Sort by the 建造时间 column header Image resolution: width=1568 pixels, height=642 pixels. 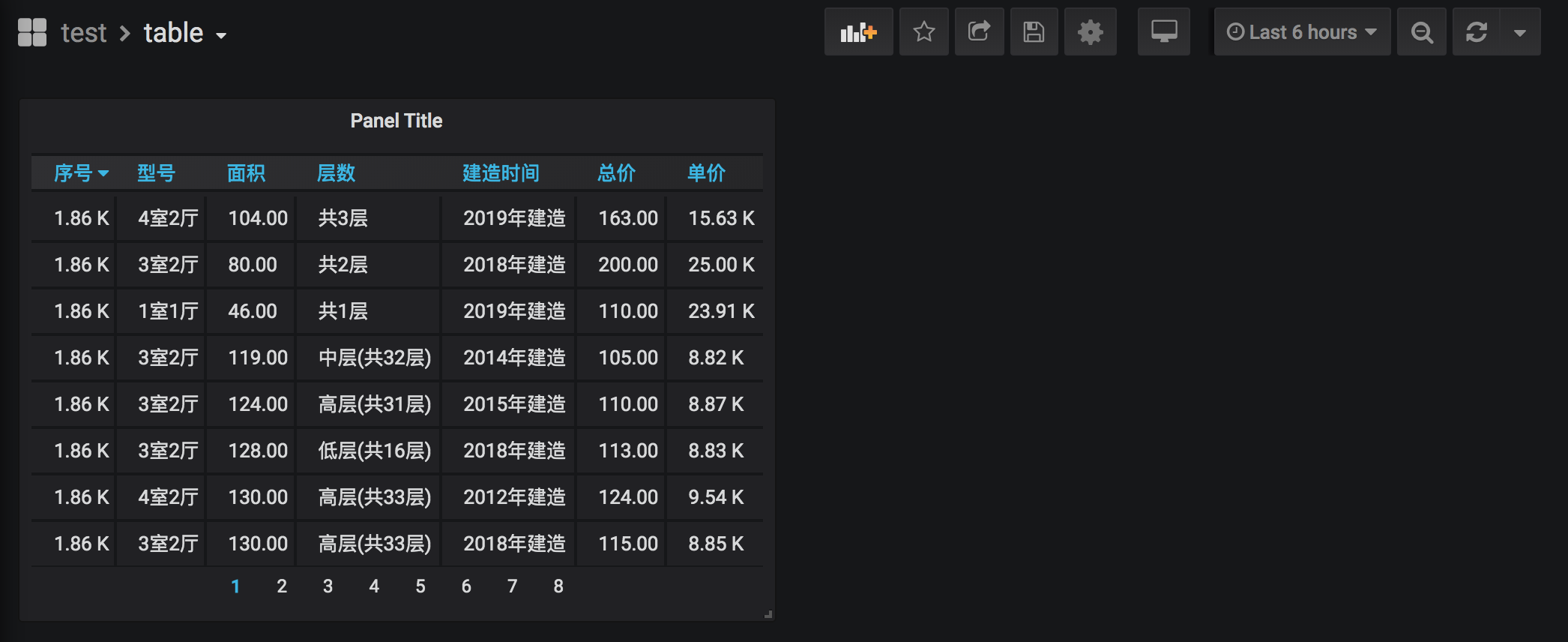click(x=501, y=173)
